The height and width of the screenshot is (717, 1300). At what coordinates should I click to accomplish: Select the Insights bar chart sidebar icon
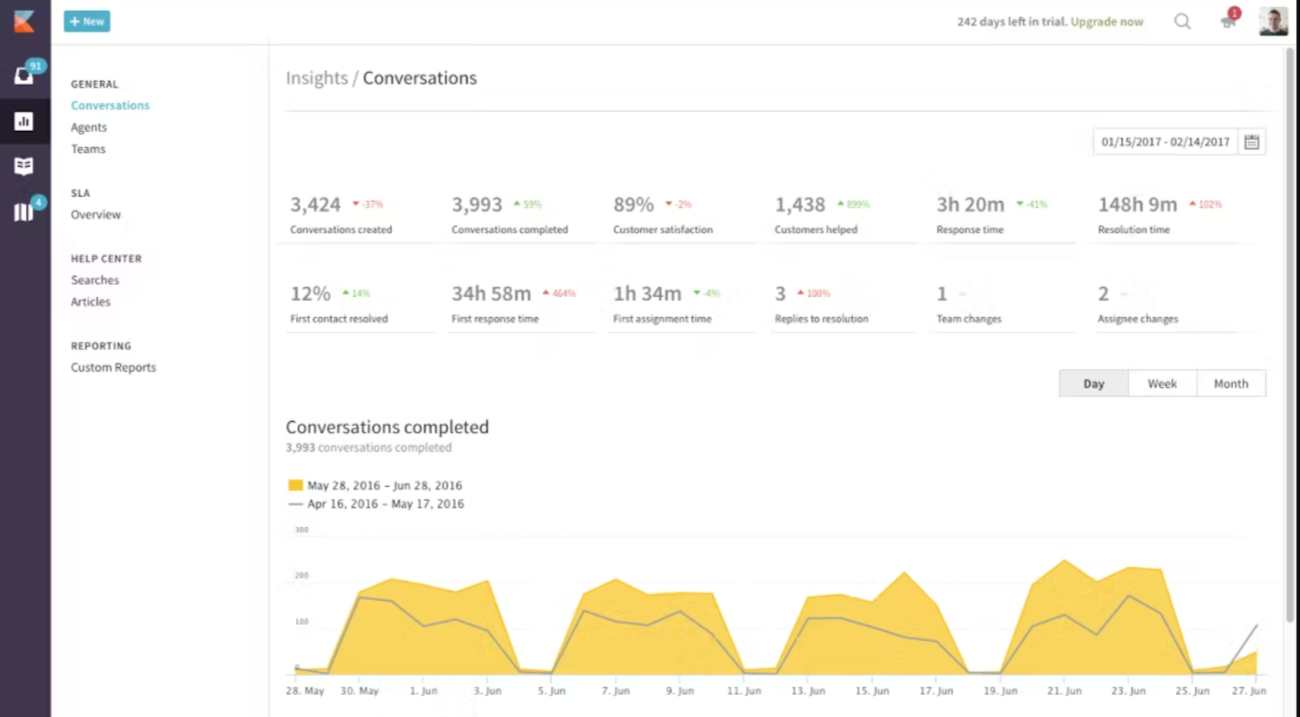tap(24, 121)
